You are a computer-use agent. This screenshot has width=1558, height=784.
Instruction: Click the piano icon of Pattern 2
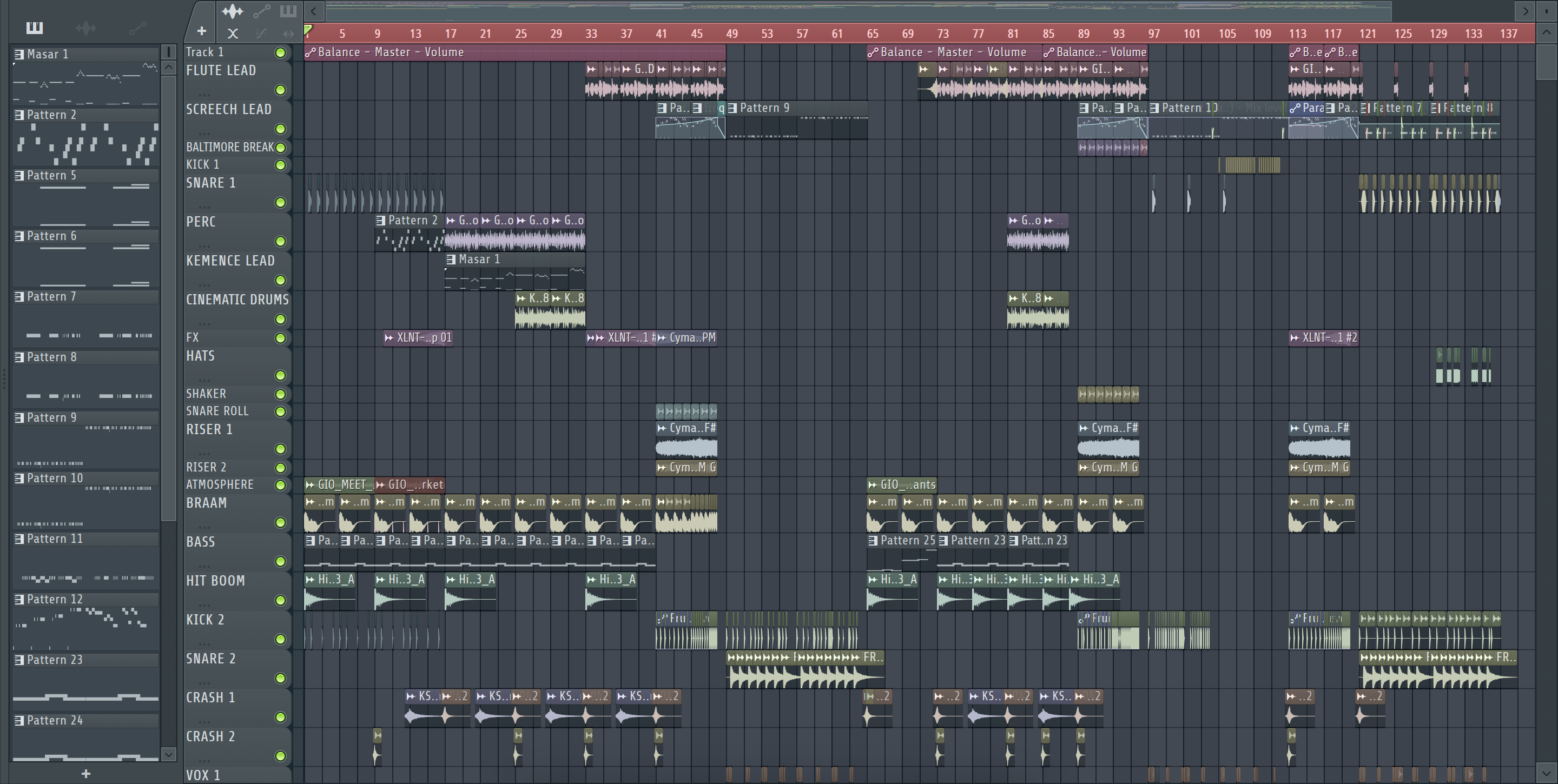[x=19, y=115]
